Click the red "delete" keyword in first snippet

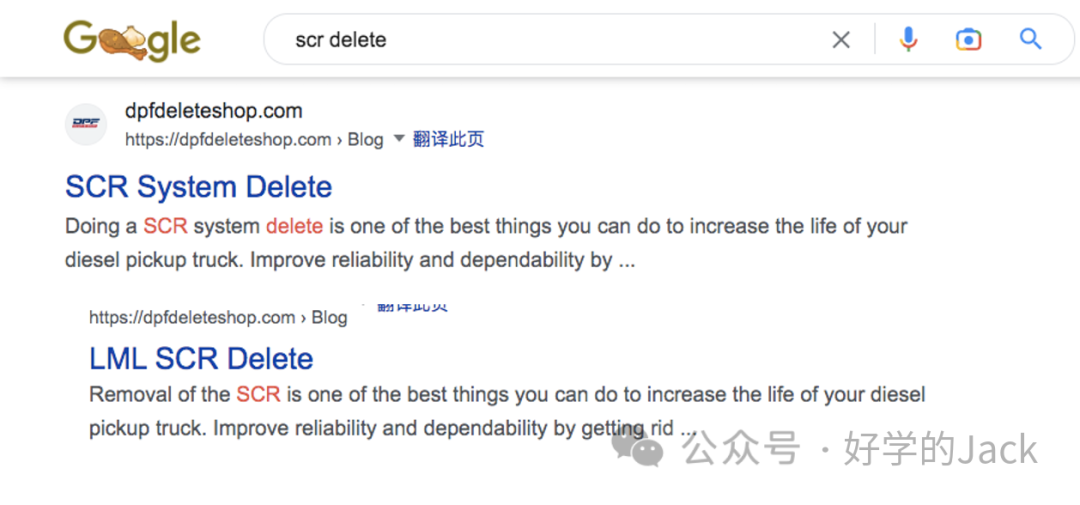tap(294, 226)
